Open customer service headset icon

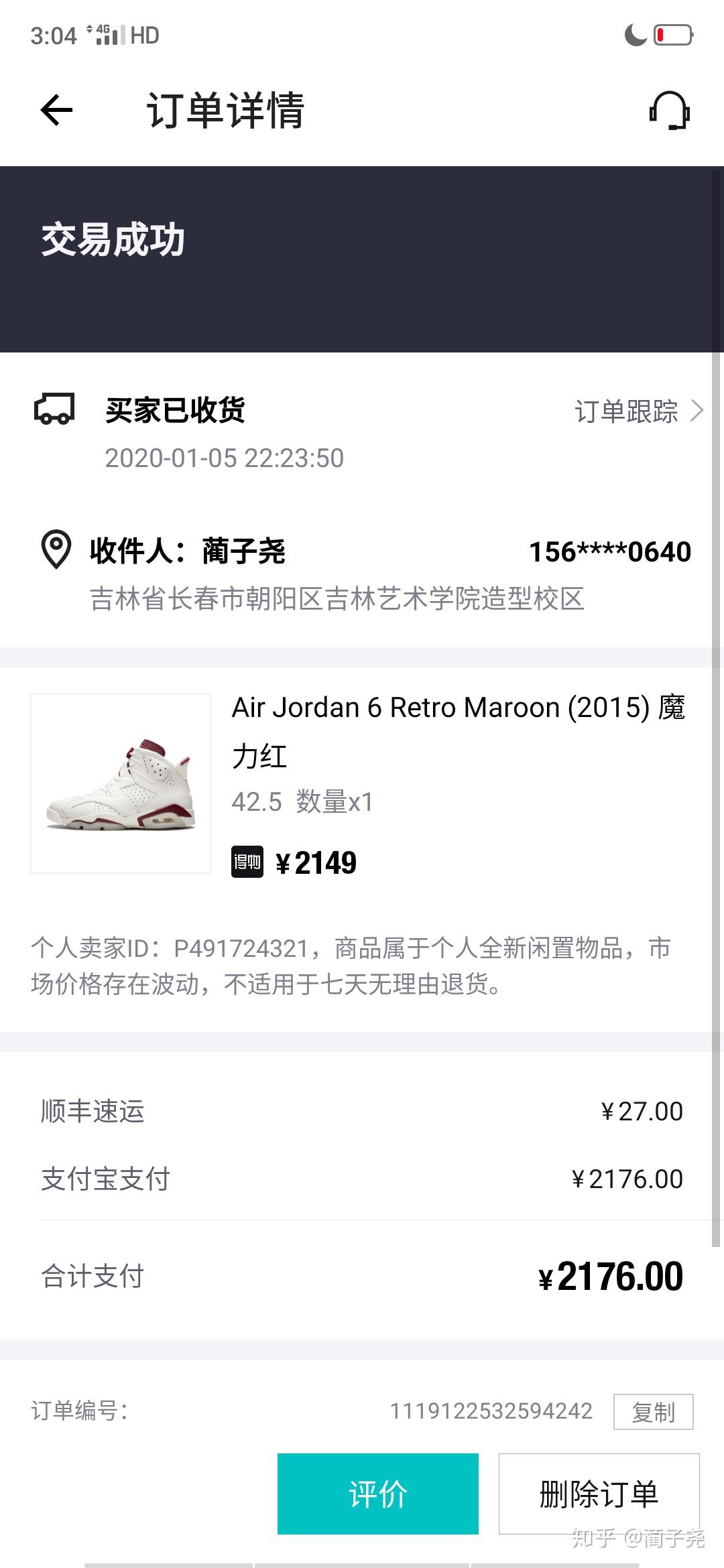[669, 111]
